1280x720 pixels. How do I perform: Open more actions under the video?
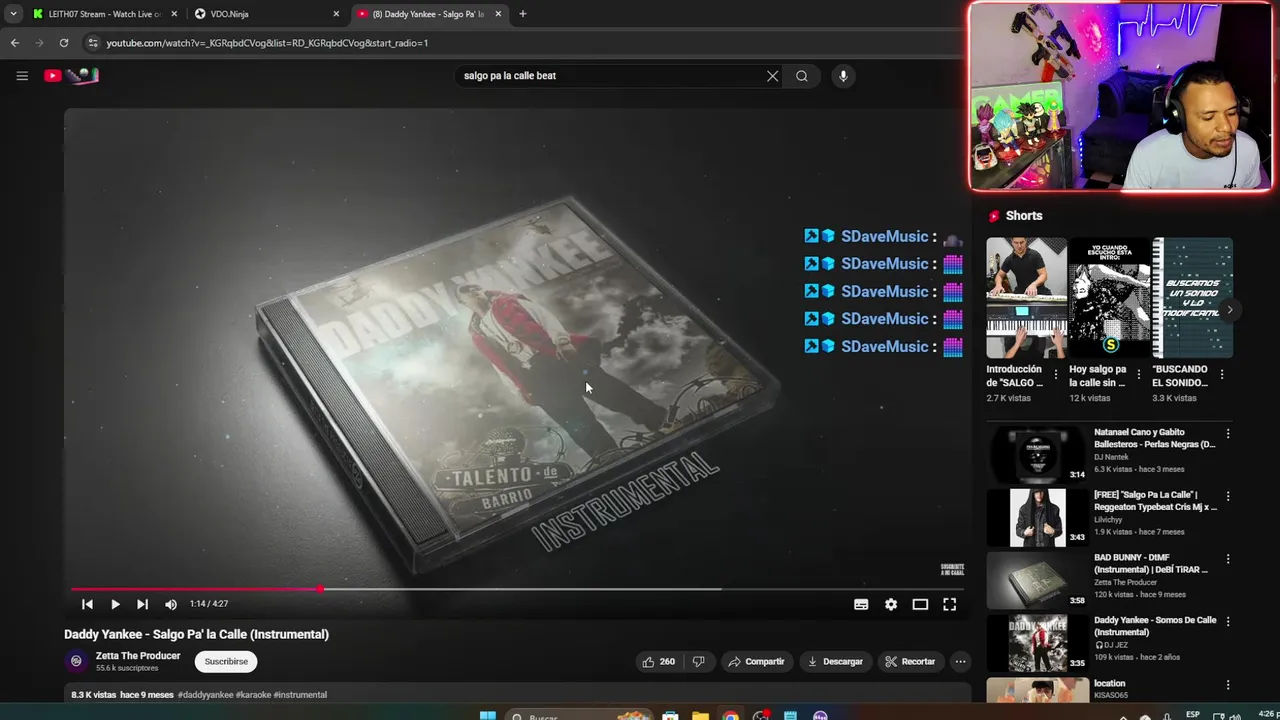click(x=960, y=661)
